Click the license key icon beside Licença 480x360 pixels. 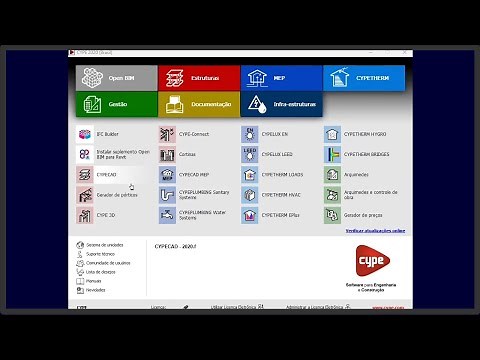pos(186,307)
